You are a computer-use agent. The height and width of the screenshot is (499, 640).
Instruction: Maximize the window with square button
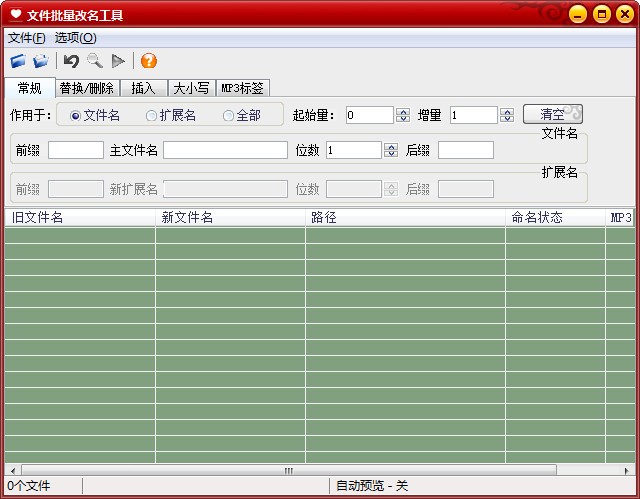(602, 15)
